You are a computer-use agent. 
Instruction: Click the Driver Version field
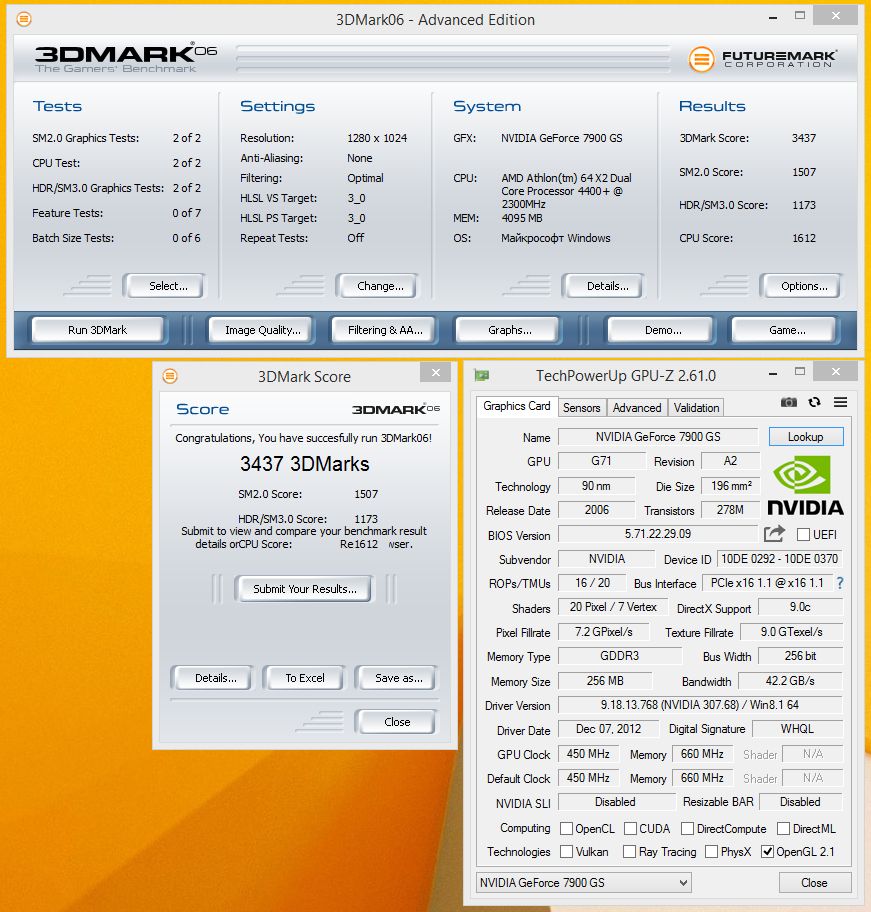[699, 704]
